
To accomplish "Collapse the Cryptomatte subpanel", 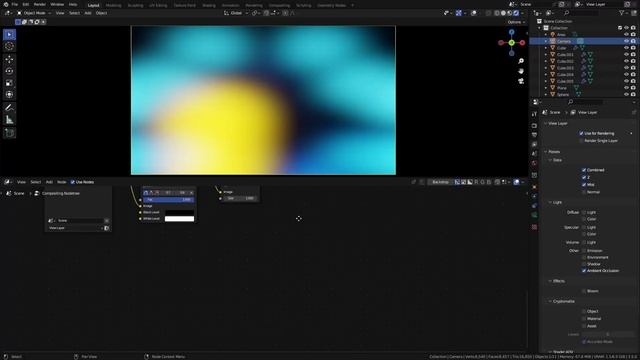I will (550, 301).
